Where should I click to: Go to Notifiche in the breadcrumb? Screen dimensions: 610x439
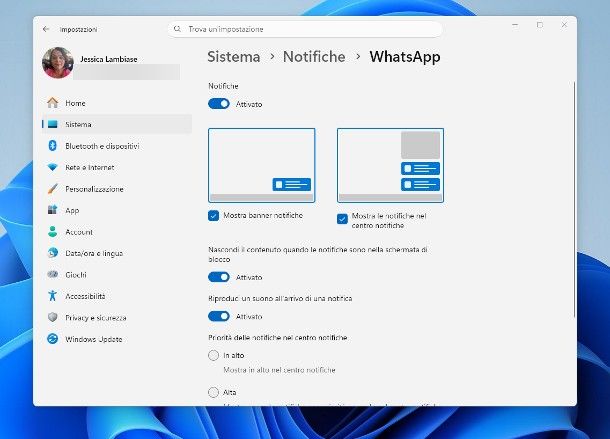click(x=314, y=57)
